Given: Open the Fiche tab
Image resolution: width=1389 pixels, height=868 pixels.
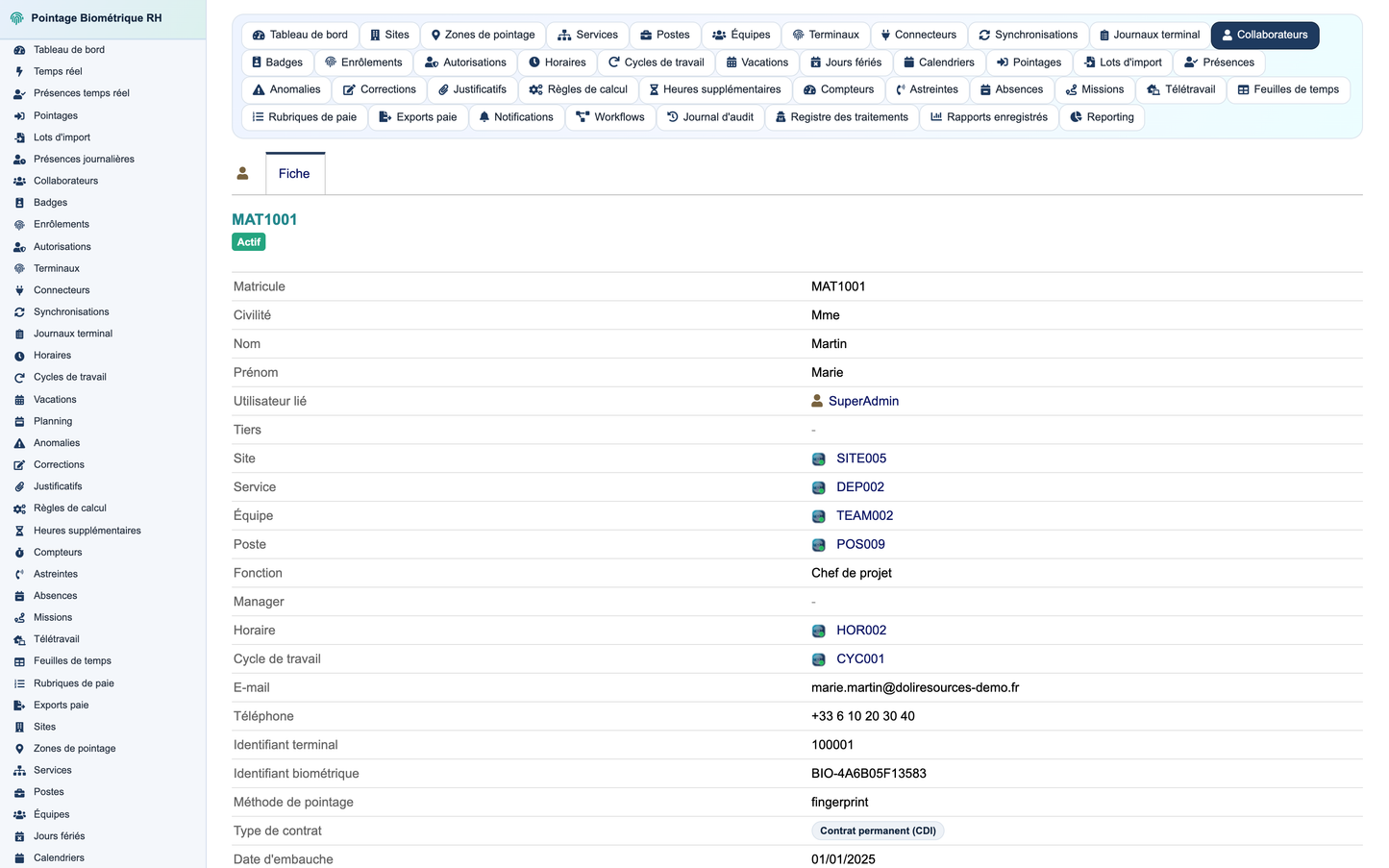Looking at the screenshot, I should (x=295, y=173).
